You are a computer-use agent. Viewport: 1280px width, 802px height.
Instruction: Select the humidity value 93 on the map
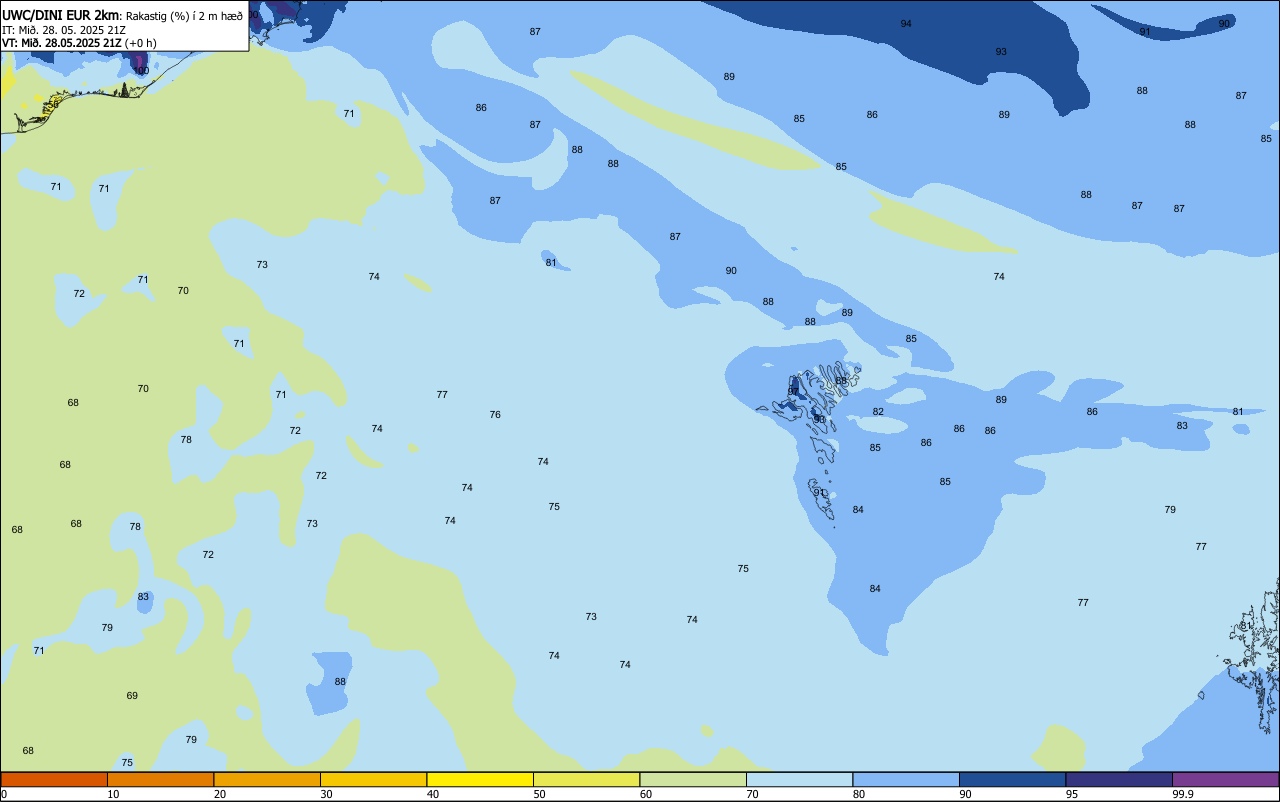(1001, 51)
